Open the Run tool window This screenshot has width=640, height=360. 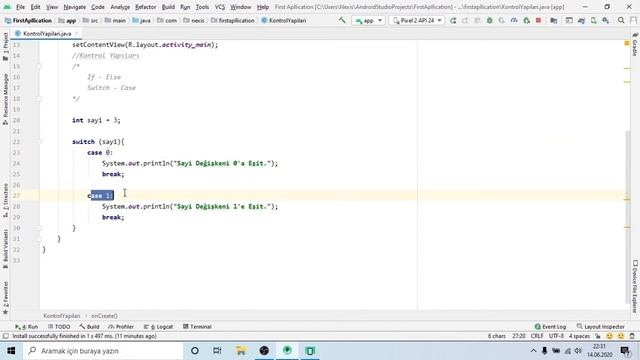pos(27,327)
